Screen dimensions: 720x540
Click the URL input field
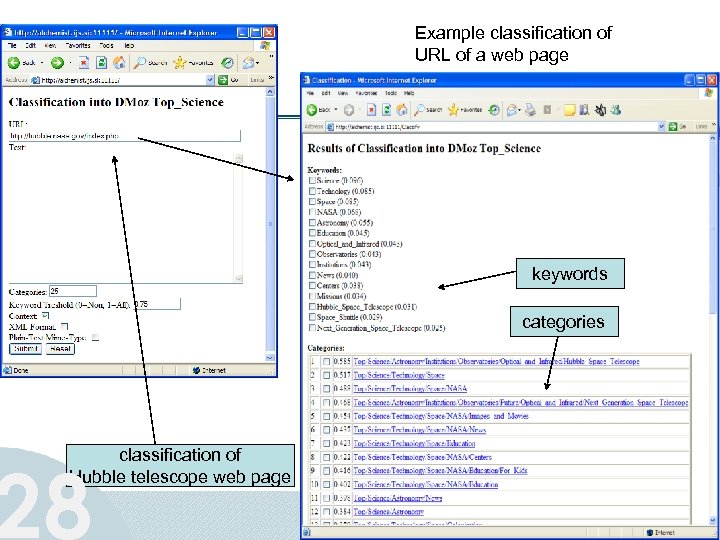[124, 136]
